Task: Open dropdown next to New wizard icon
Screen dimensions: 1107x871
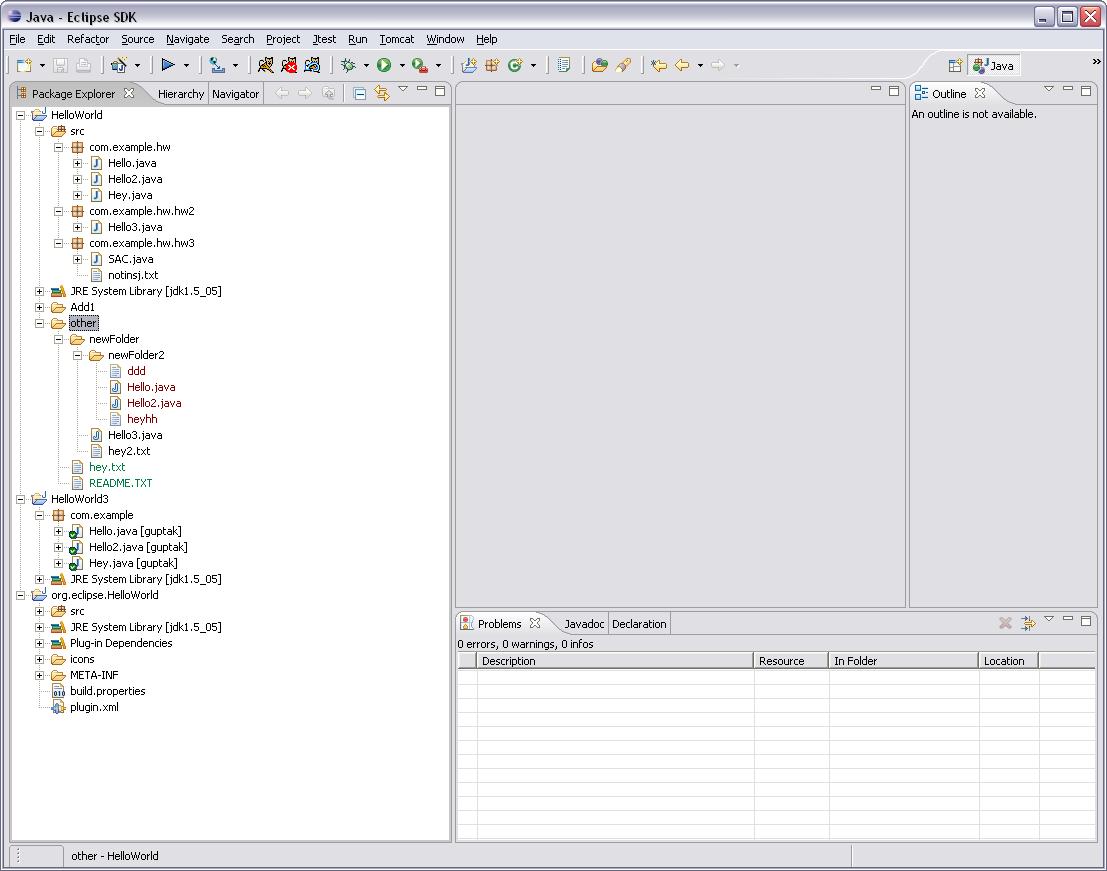Action: pos(42,66)
